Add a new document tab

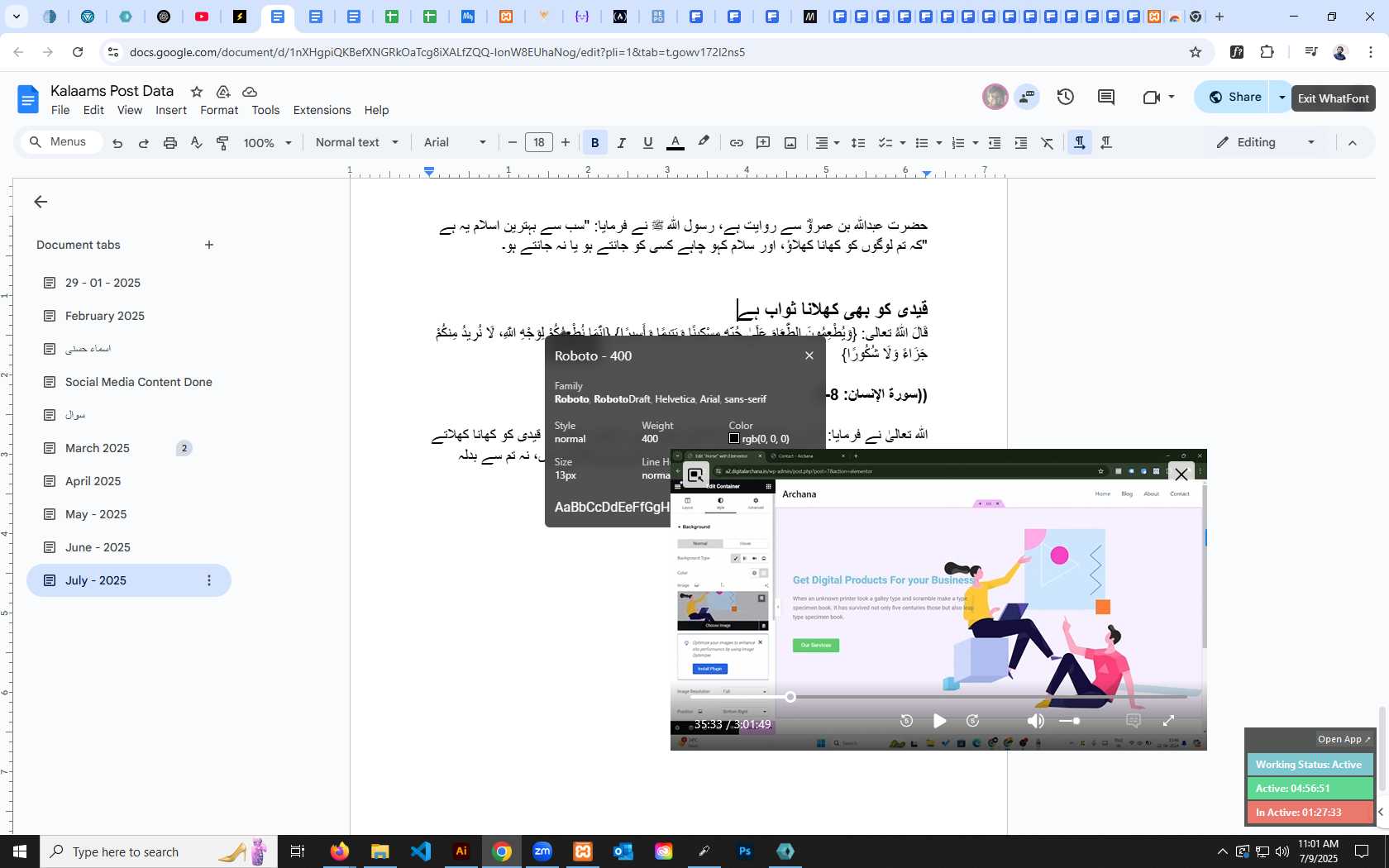209,245
